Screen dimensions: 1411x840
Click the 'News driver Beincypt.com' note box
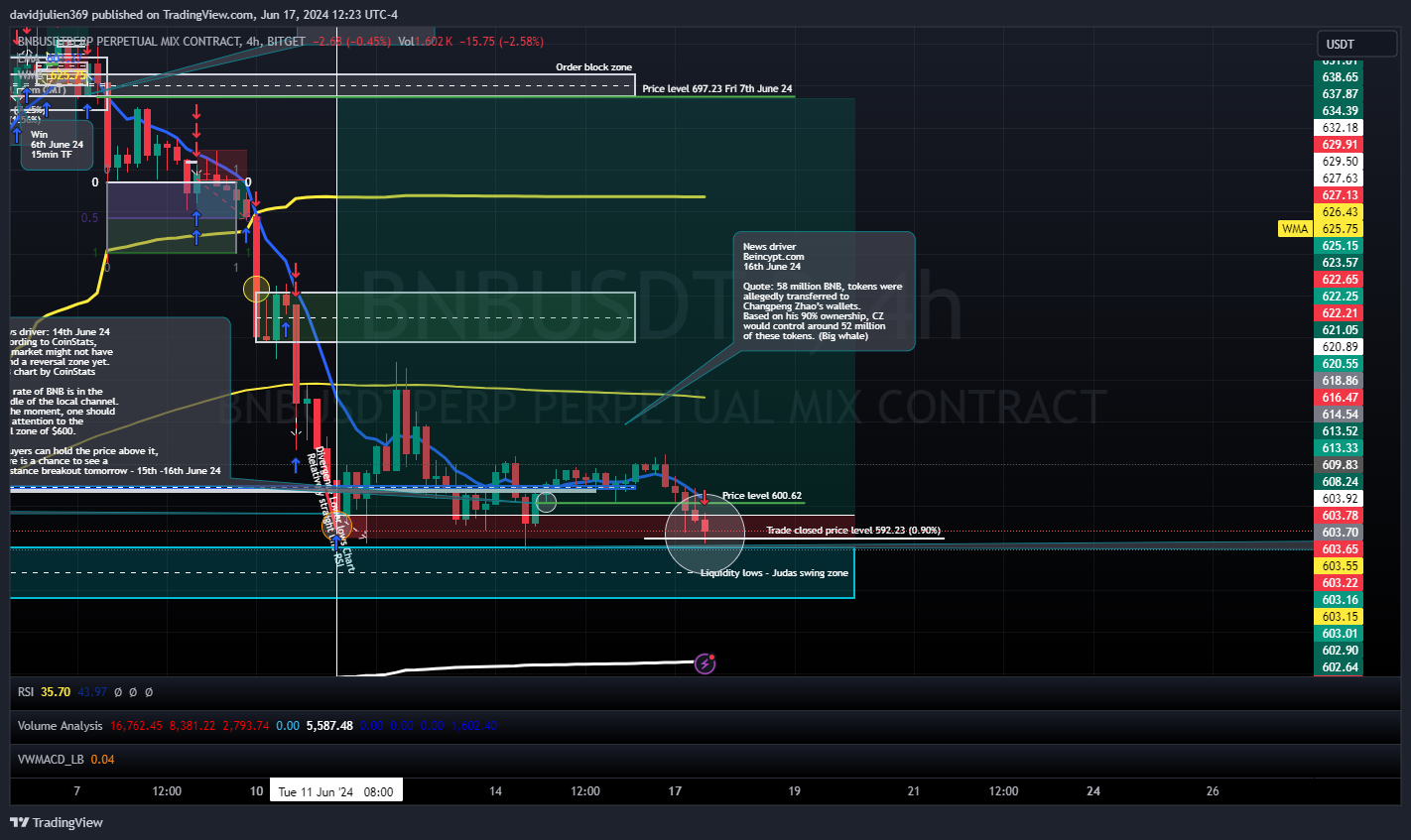point(824,292)
